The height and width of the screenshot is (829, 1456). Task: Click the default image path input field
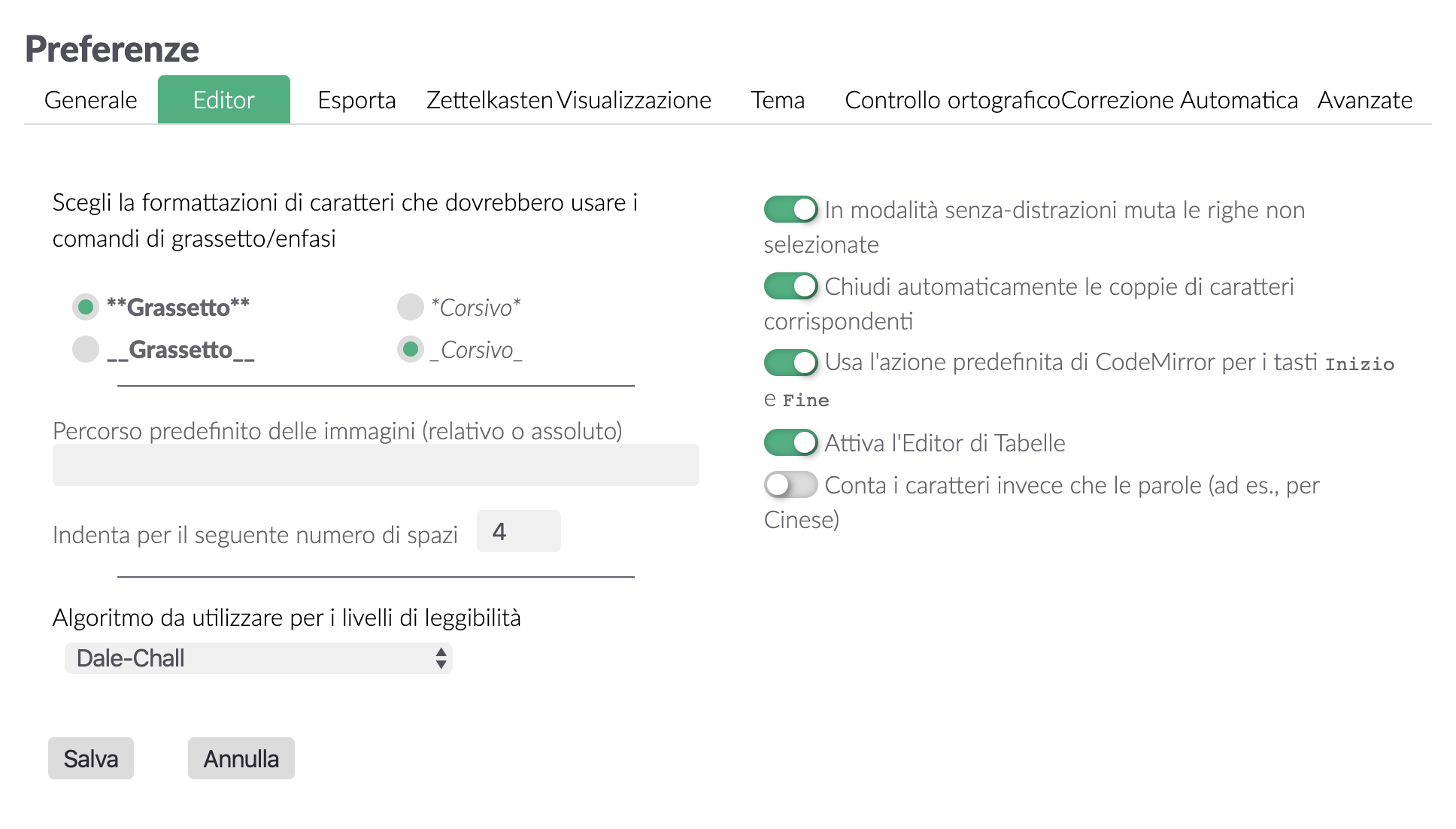pyautogui.click(x=375, y=465)
